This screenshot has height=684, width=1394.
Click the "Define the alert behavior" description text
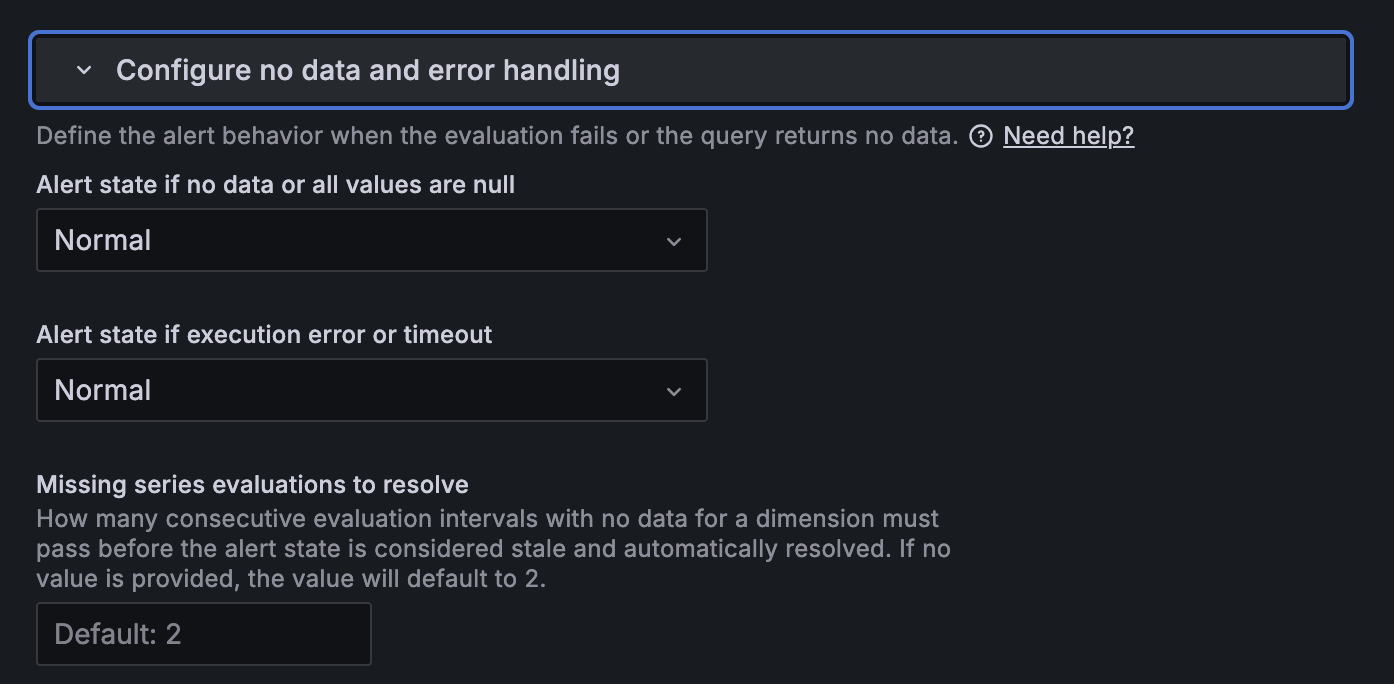[497, 136]
